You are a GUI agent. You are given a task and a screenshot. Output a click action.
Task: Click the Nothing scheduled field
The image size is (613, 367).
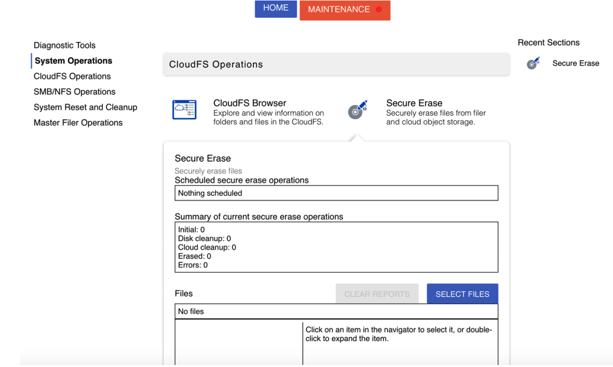336,193
